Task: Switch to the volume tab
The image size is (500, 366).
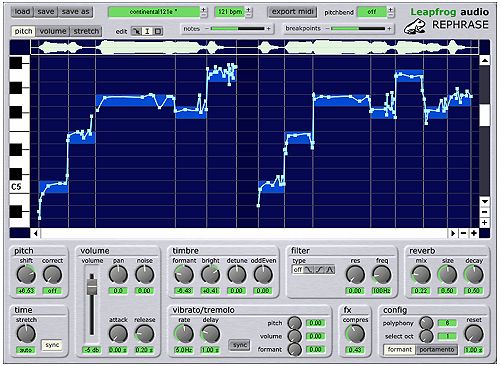Action: [53, 31]
